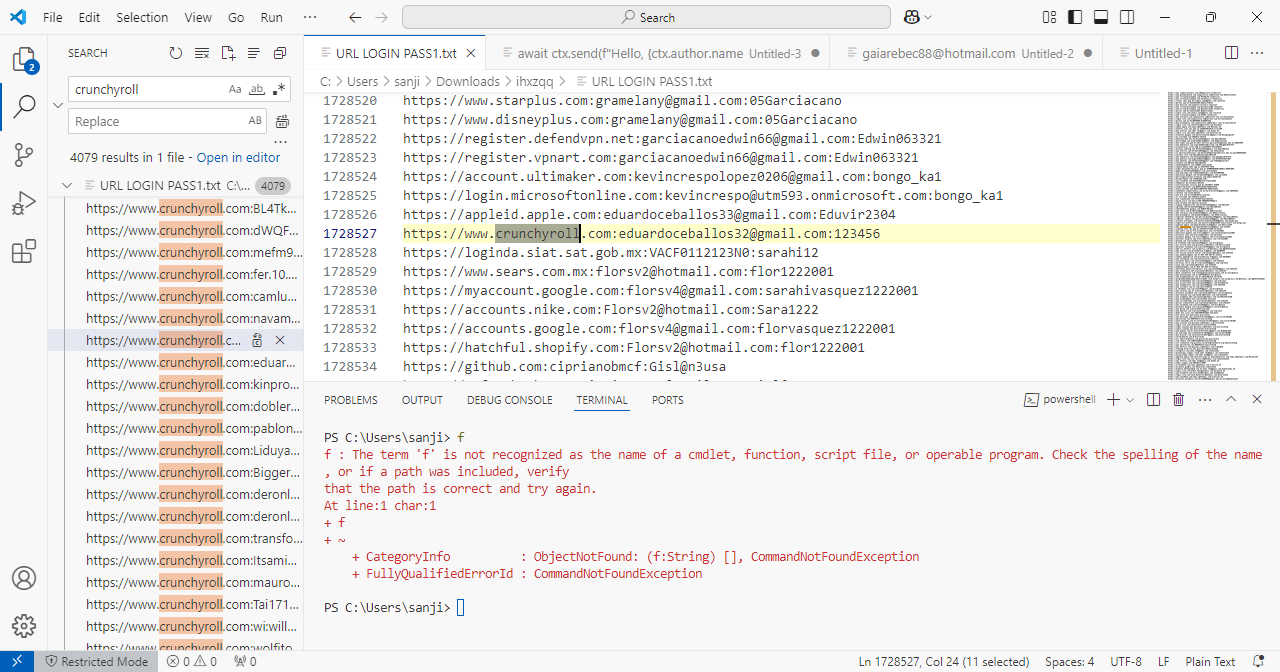The image size is (1280, 672).
Task: Click the Kill Terminal trash icon
Action: pyautogui.click(x=1178, y=400)
